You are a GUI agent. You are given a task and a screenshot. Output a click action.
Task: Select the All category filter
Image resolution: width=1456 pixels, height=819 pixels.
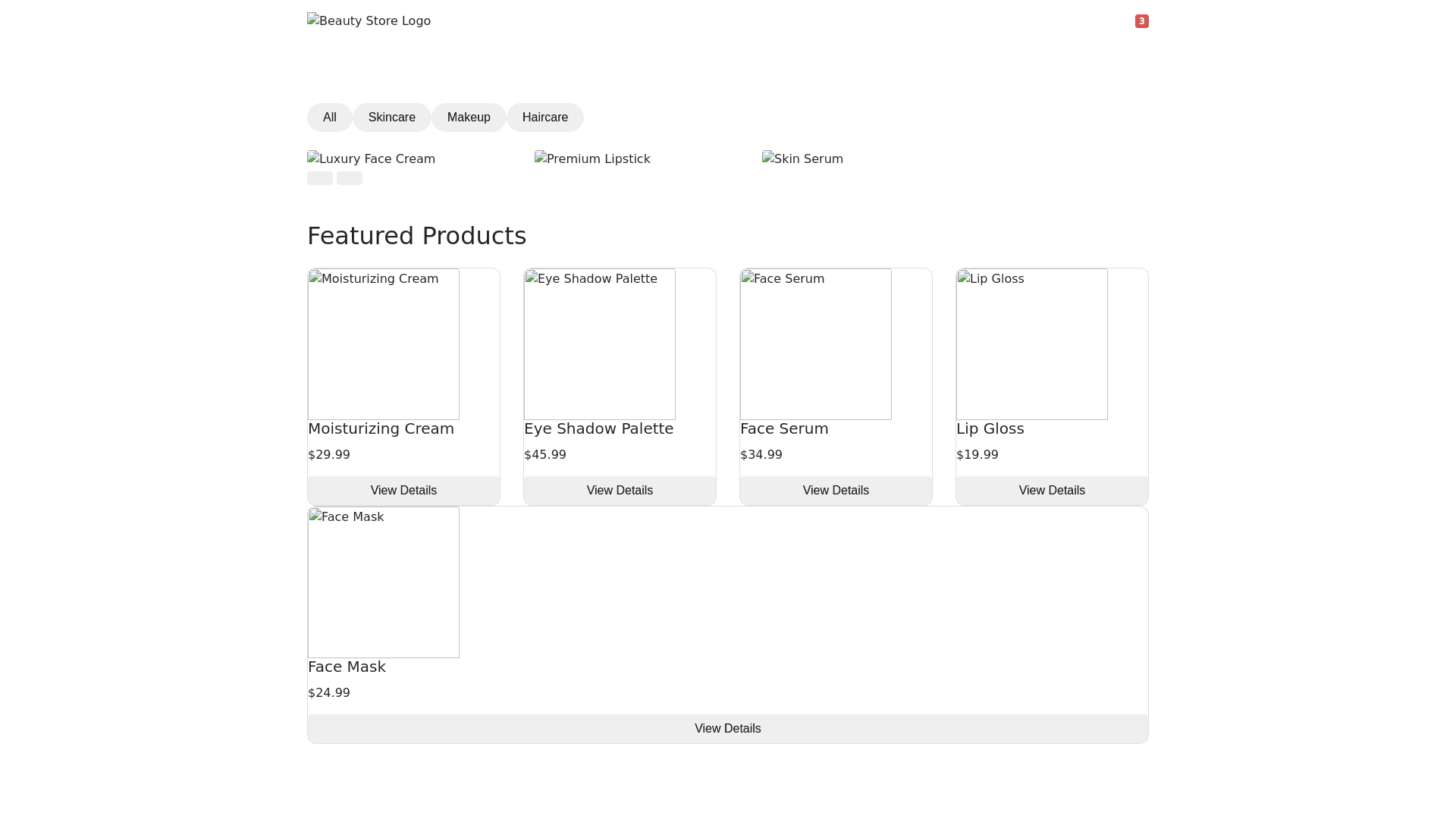329,118
